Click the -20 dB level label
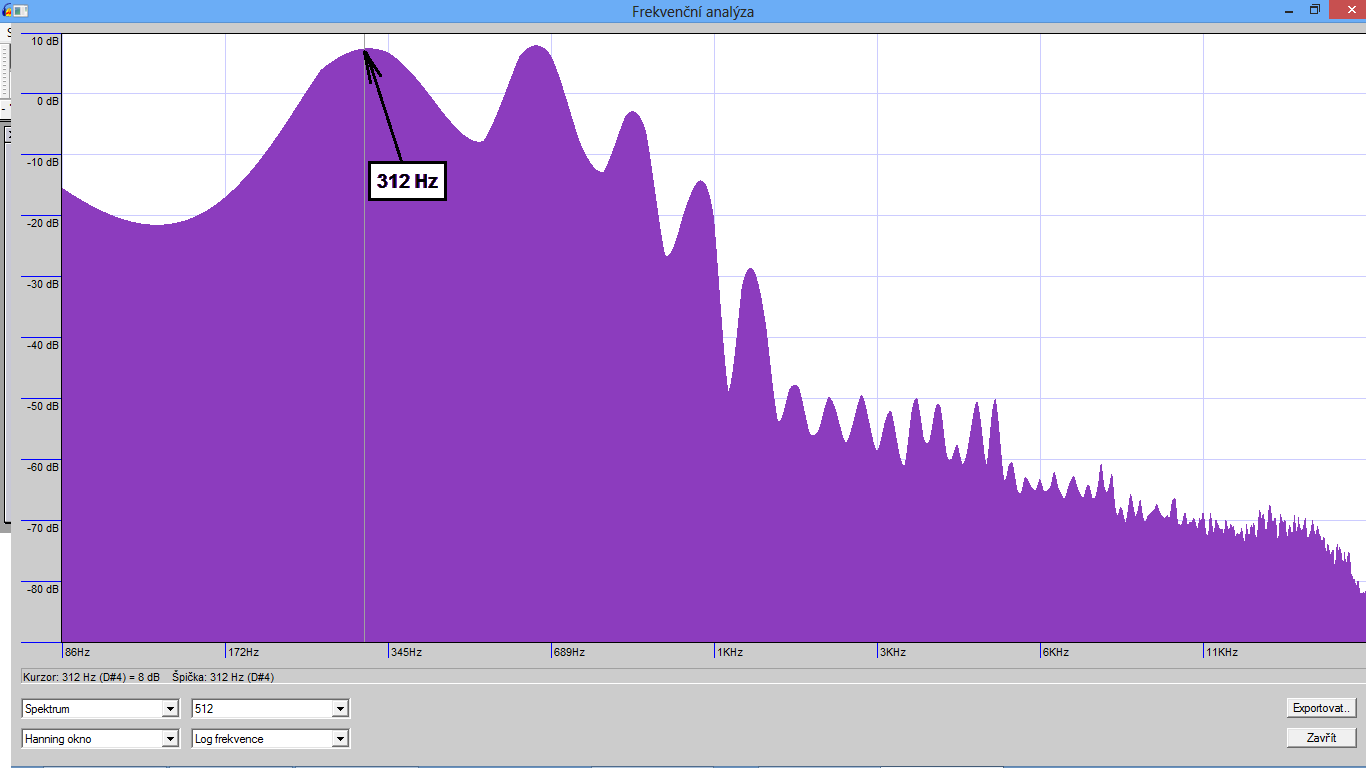The width and height of the screenshot is (1366, 768). 43,223
